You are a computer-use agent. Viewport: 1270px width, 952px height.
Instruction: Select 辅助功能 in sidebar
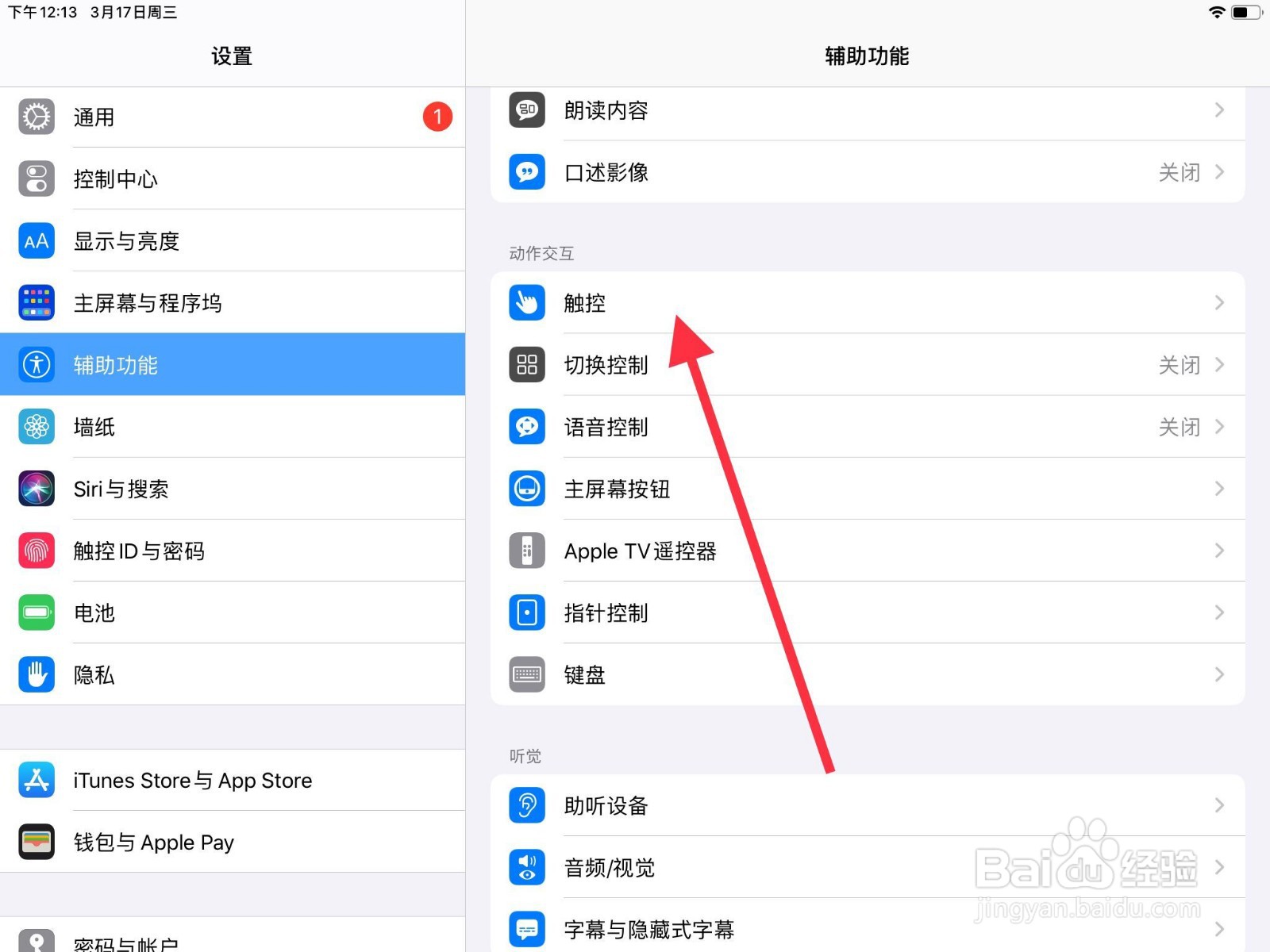(233, 364)
